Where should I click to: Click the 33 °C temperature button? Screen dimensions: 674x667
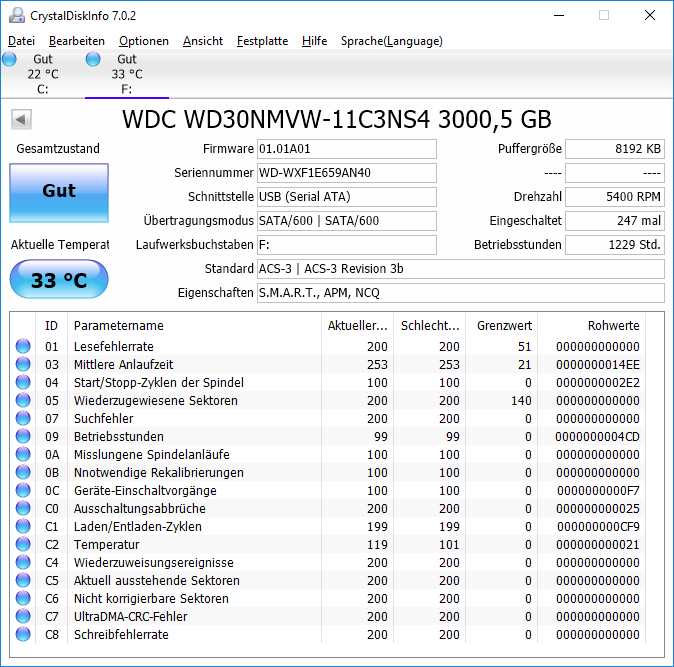pos(59,279)
